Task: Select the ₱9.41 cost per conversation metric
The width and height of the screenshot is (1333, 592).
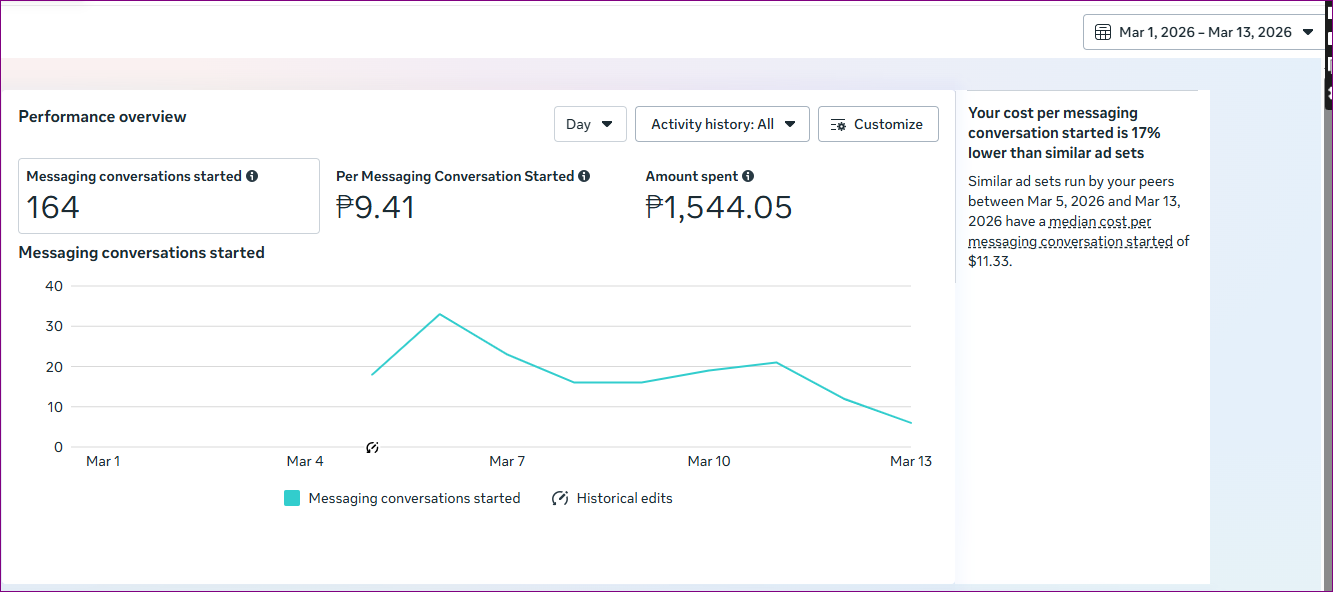Action: (375, 207)
